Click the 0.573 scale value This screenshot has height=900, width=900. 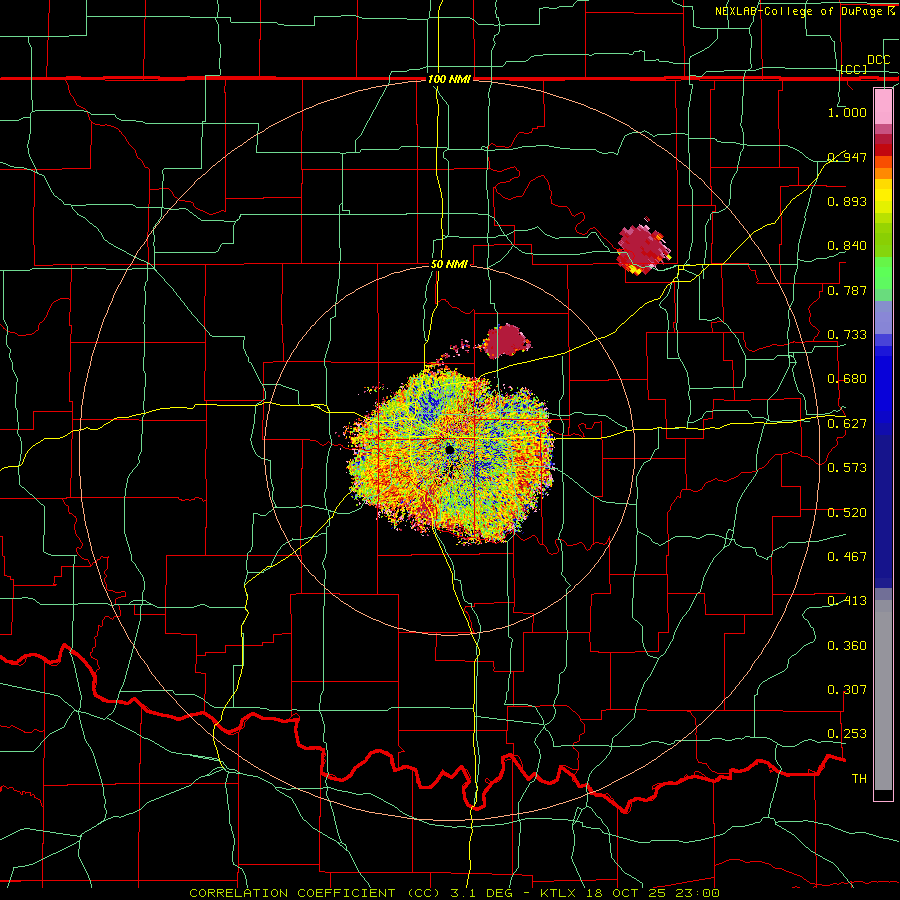(847, 468)
